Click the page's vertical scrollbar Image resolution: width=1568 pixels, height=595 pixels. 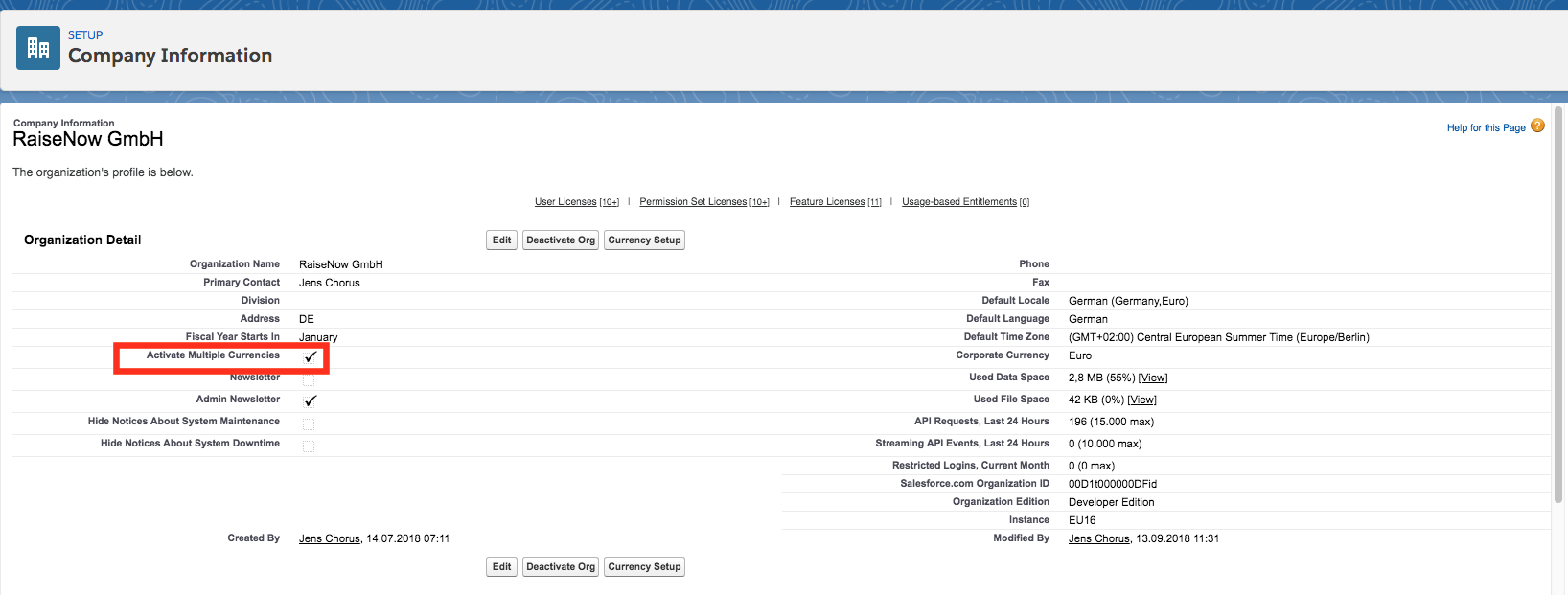click(x=1558, y=307)
